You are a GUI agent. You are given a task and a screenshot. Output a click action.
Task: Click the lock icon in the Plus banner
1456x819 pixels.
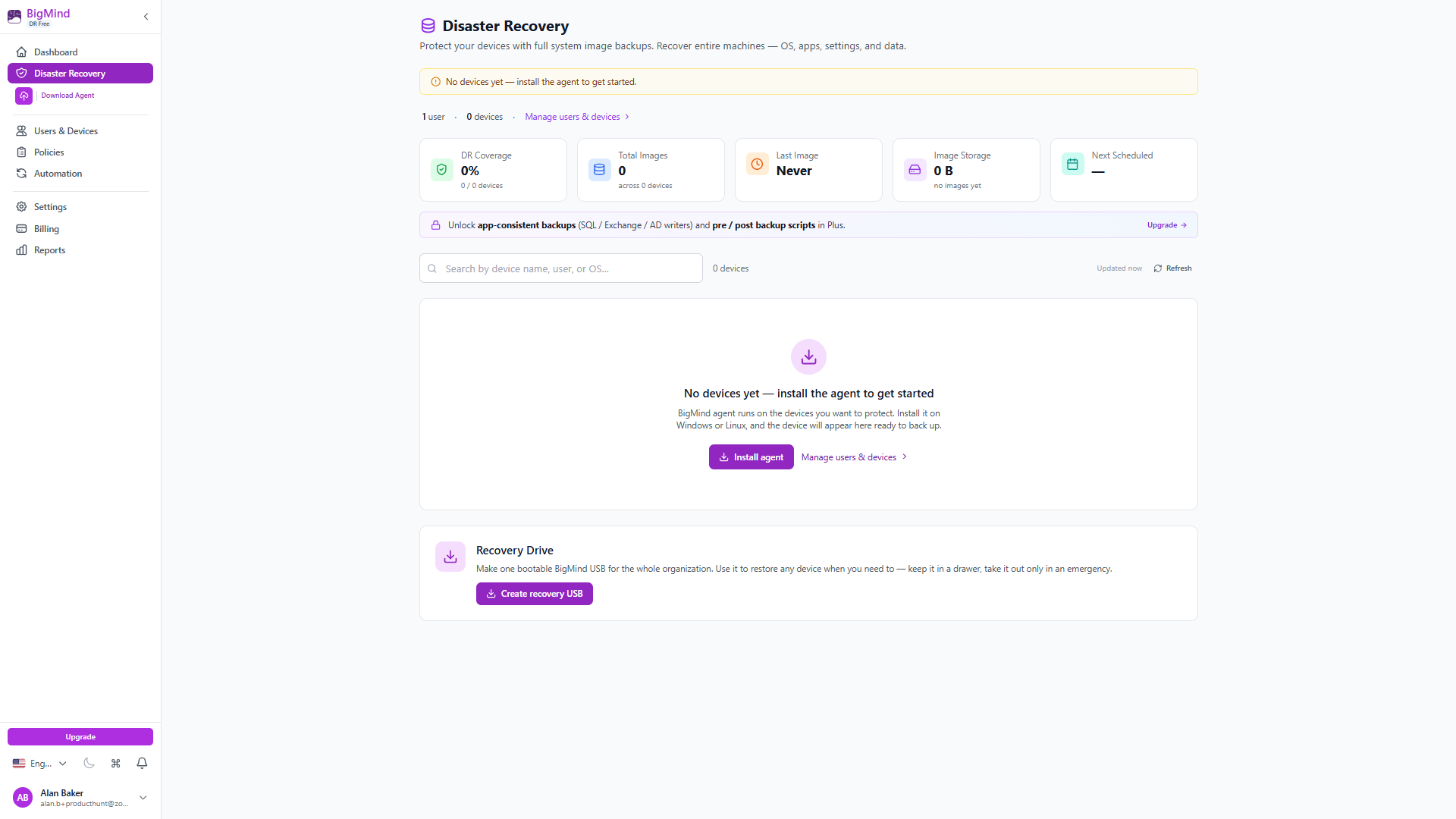click(436, 225)
